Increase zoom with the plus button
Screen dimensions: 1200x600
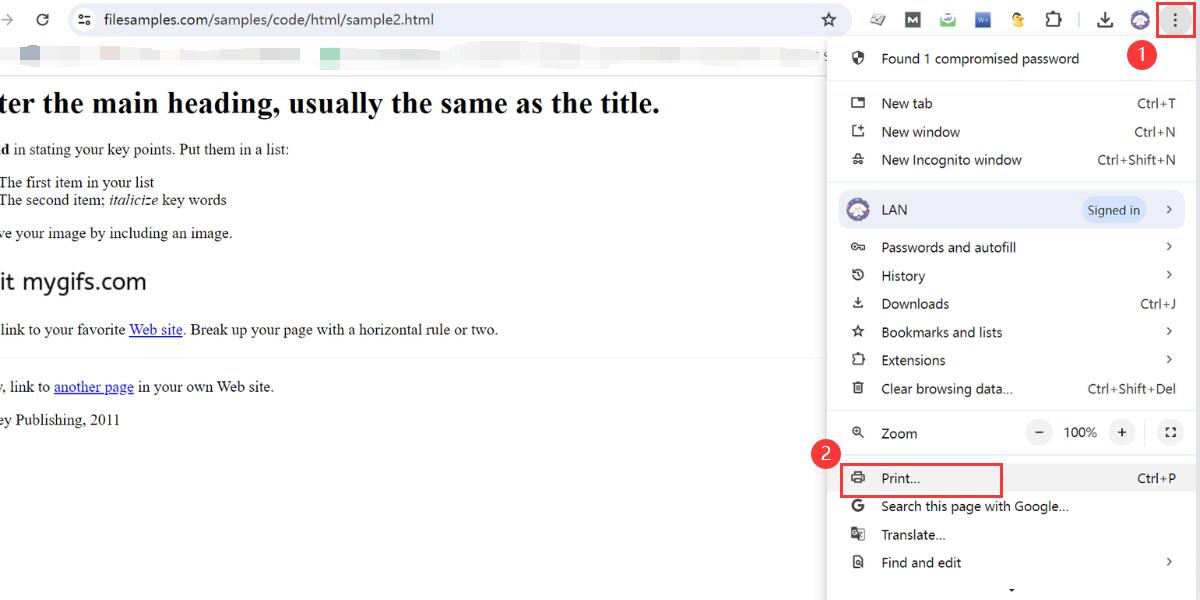[1121, 432]
